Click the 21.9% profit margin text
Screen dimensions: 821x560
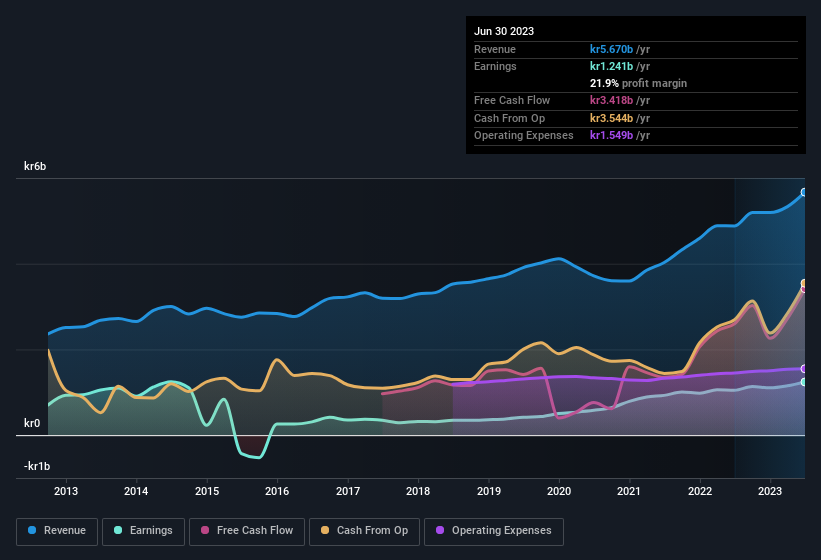638,83
